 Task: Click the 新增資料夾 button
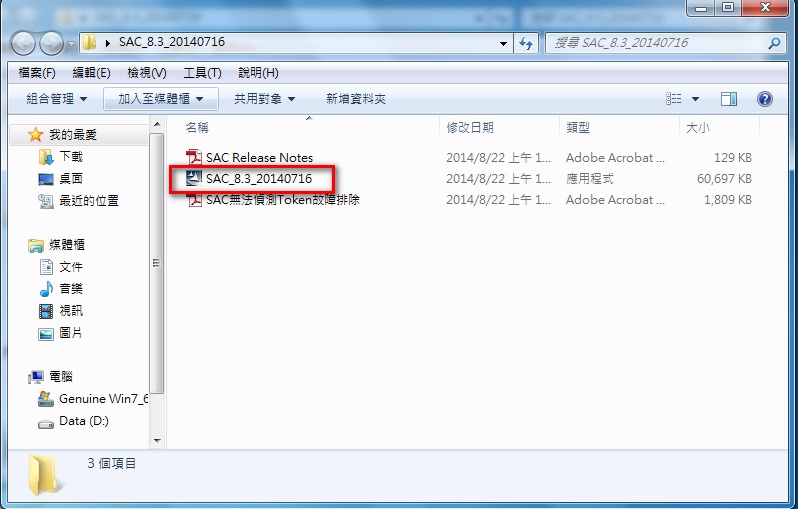355,99
